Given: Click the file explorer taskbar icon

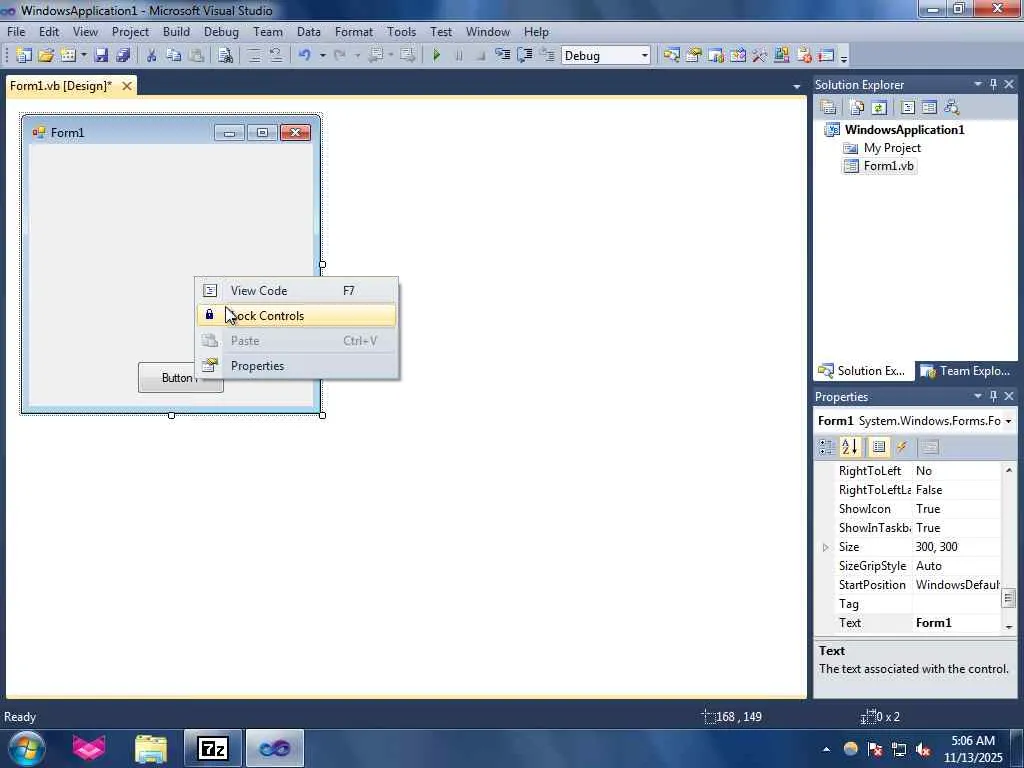Looking at the screenshot, I should [151, 748].
